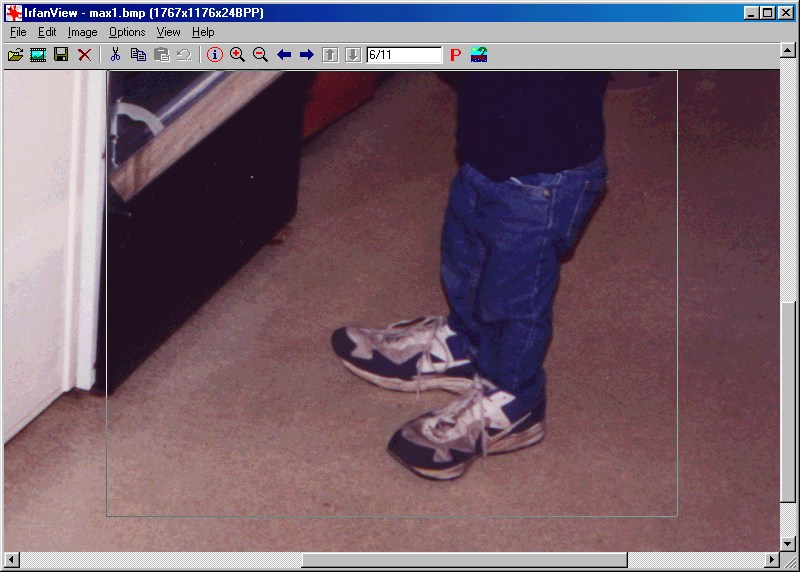Click the vertical scrollbar down arrow
Viewport: 800px width, 572px height.
(788, 543)
